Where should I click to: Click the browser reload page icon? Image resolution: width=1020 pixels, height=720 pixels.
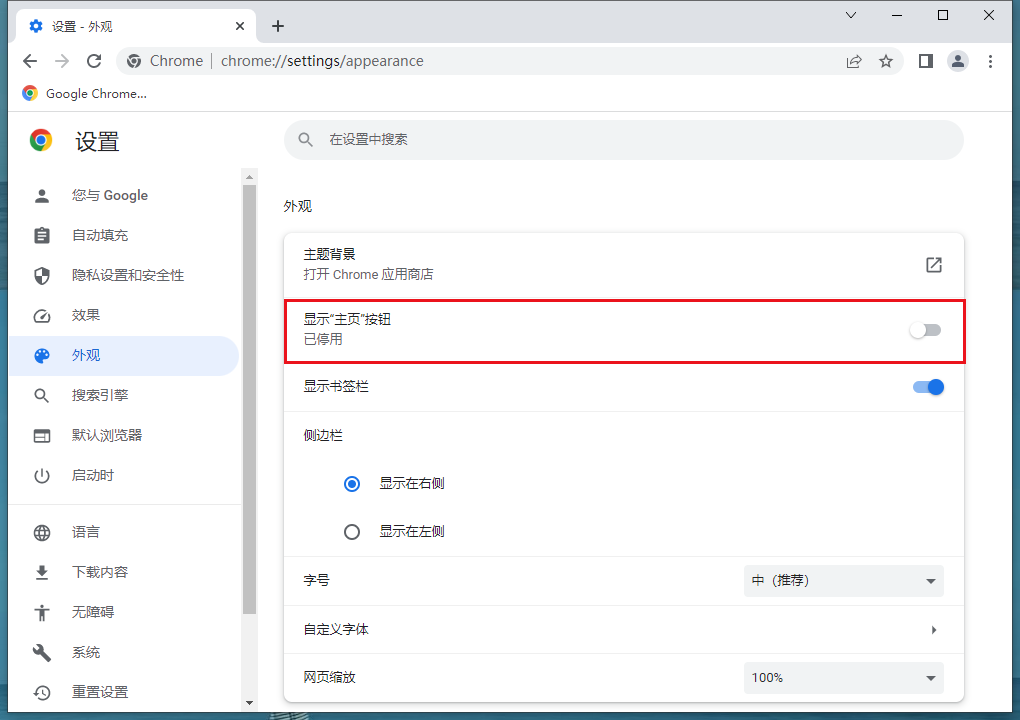(x=94, y=61)
